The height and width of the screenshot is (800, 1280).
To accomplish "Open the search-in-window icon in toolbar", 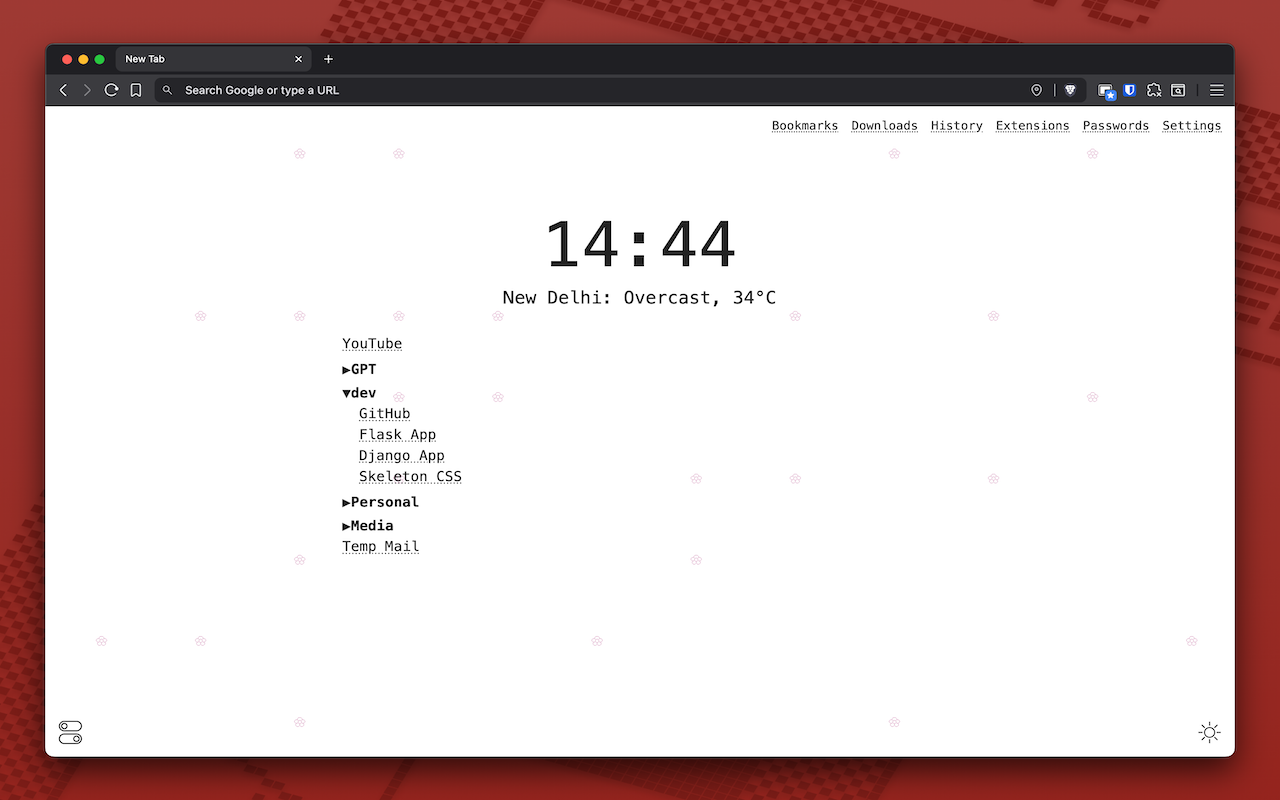I will pos(1177,90).
